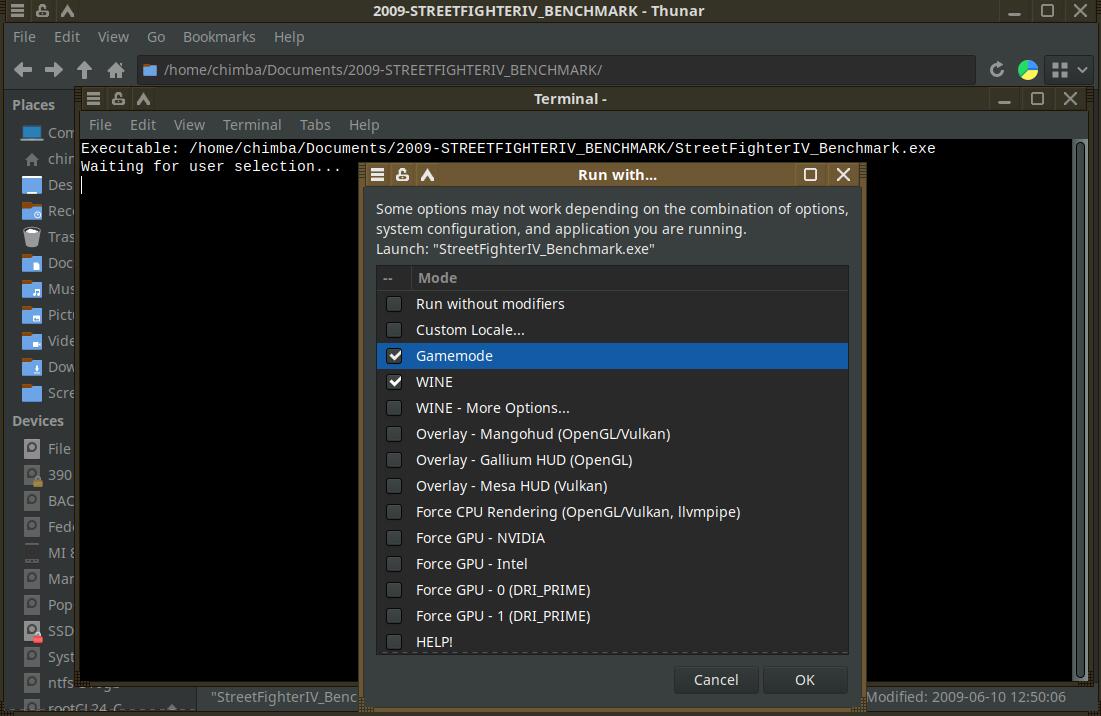Open Videos folder in Thunar sidebar

click(46, 340)
